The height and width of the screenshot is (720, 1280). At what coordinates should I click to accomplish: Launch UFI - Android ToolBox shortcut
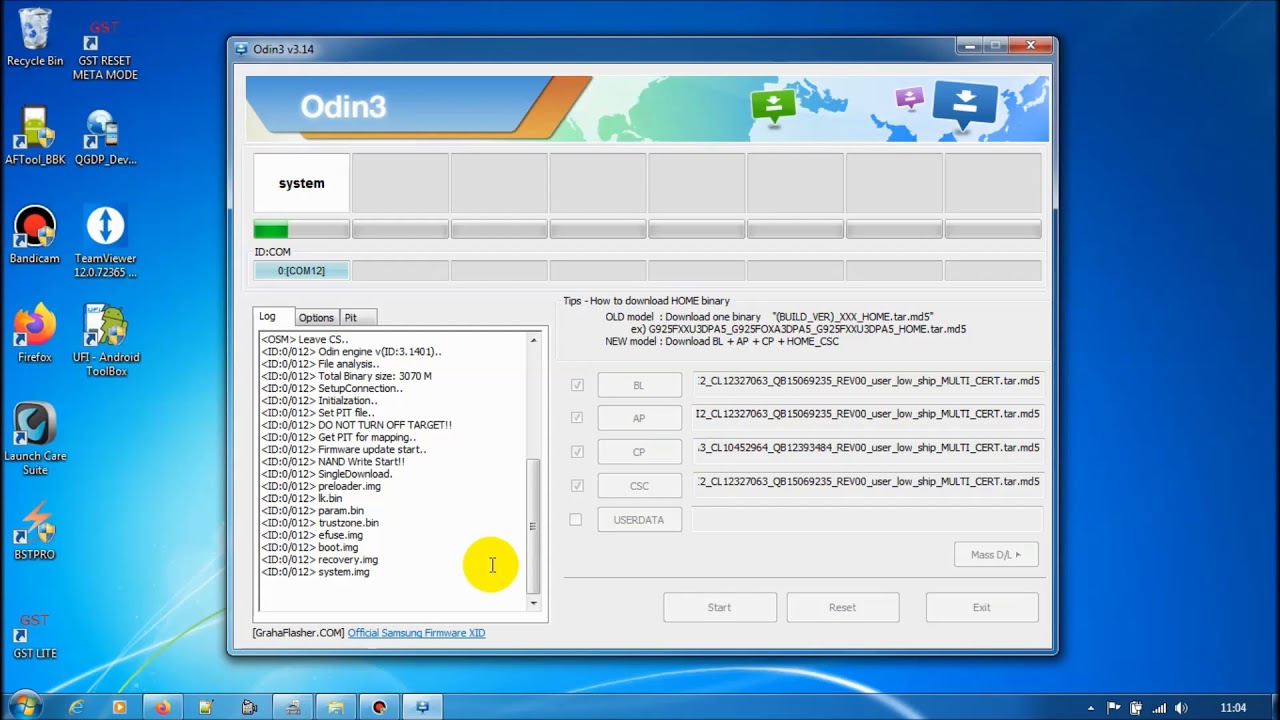[105, 341]
